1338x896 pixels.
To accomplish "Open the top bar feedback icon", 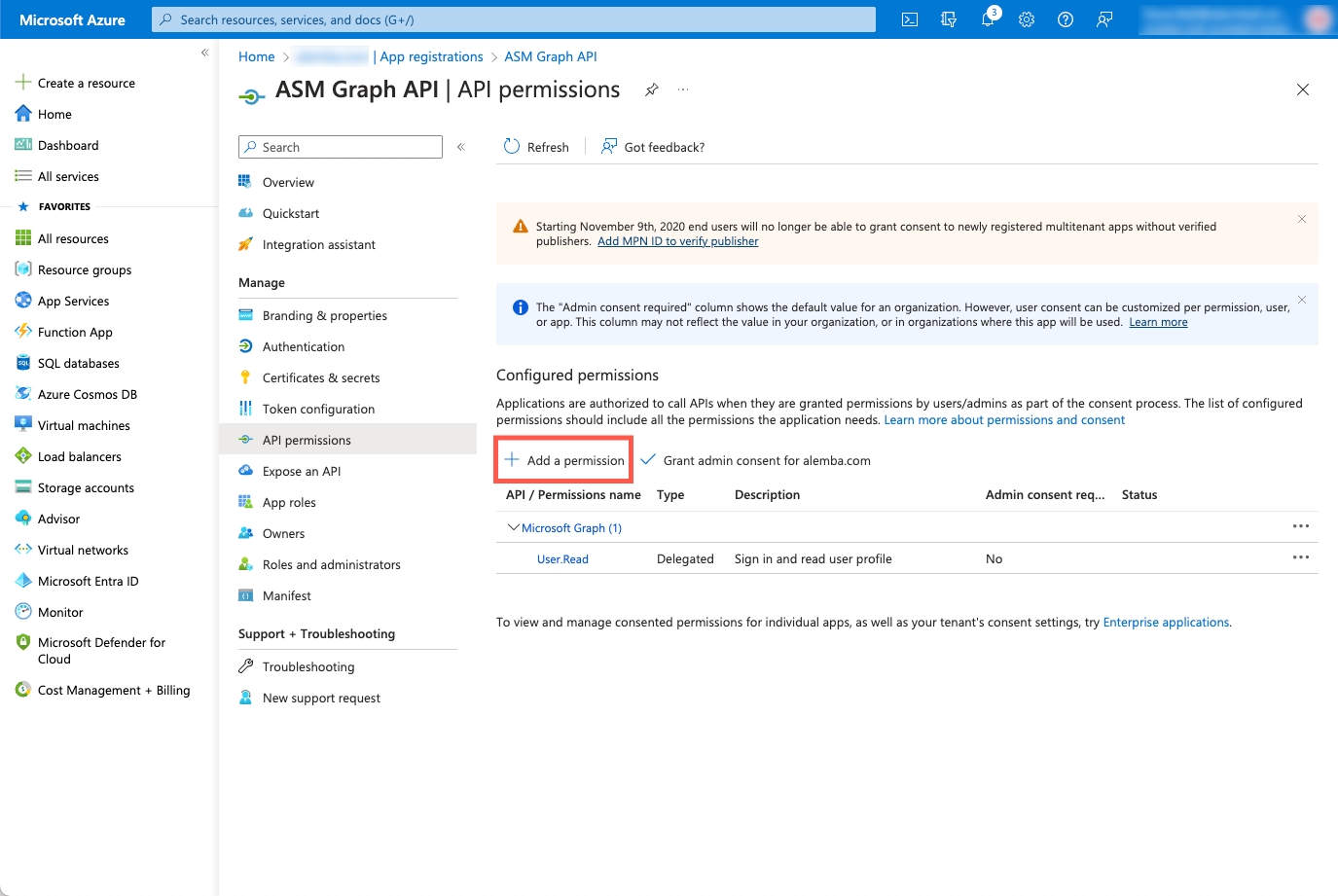I will tap(1104, 19).
